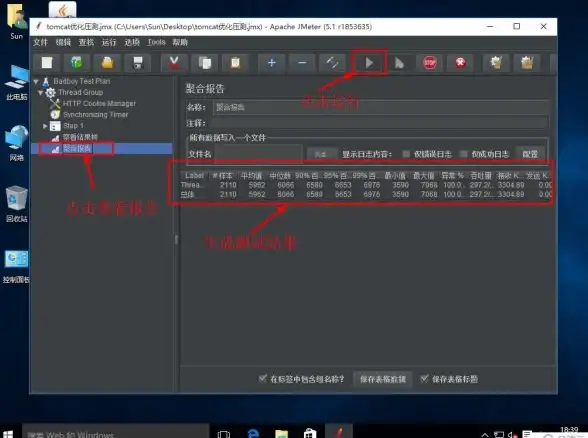Click the Clear All broom icon

pos(527,63)
